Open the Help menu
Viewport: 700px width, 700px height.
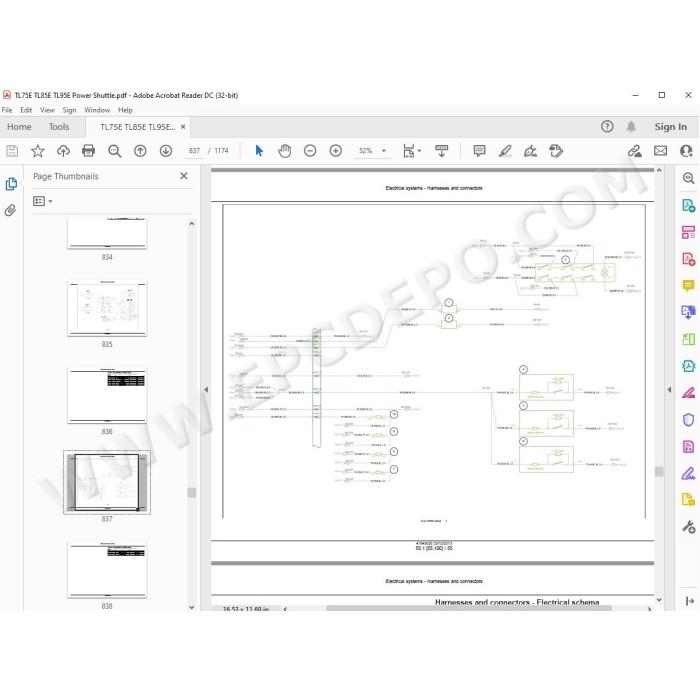(125, 110)
